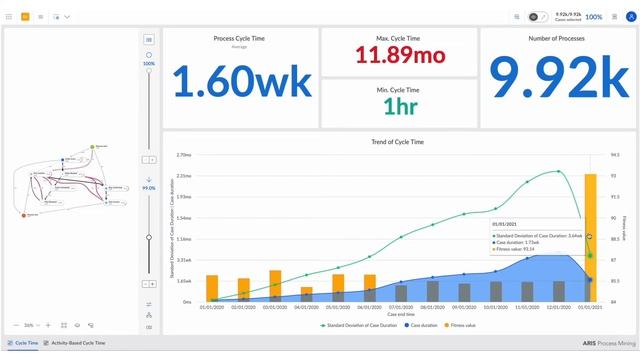Click the cases selected counter
The image size is (640, 360).
pyautogui.click(x=568, y=17)
